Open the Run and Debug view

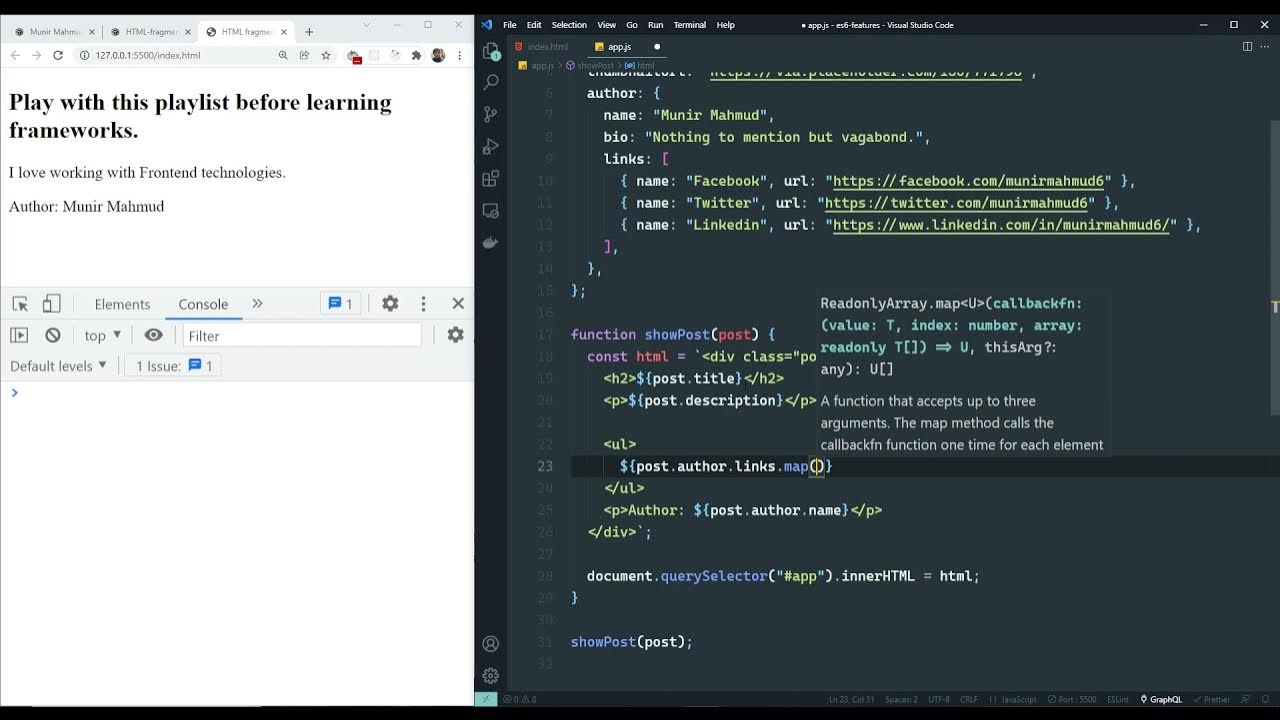pyautogui.click(x=491, y=147)
